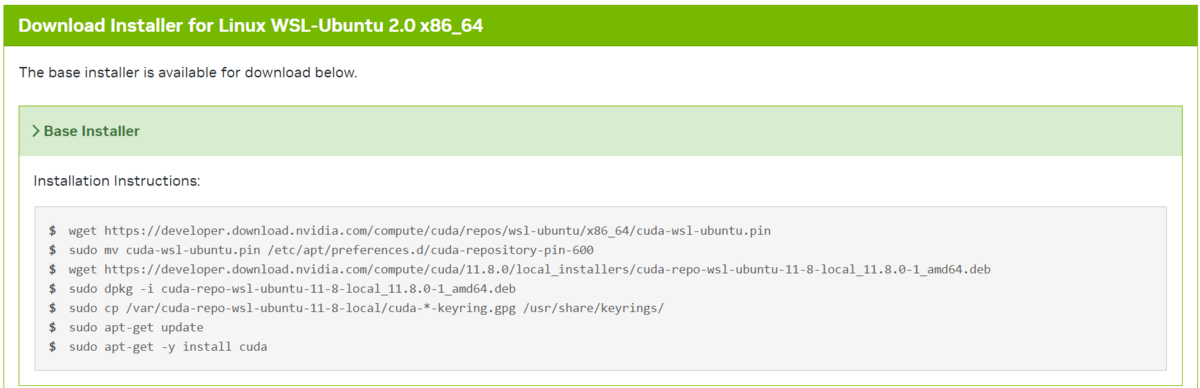This screenshot has width=1200, height=388.
Task: Collapse the Base Installer chevron arrow
Action: [x=36, y=131]
